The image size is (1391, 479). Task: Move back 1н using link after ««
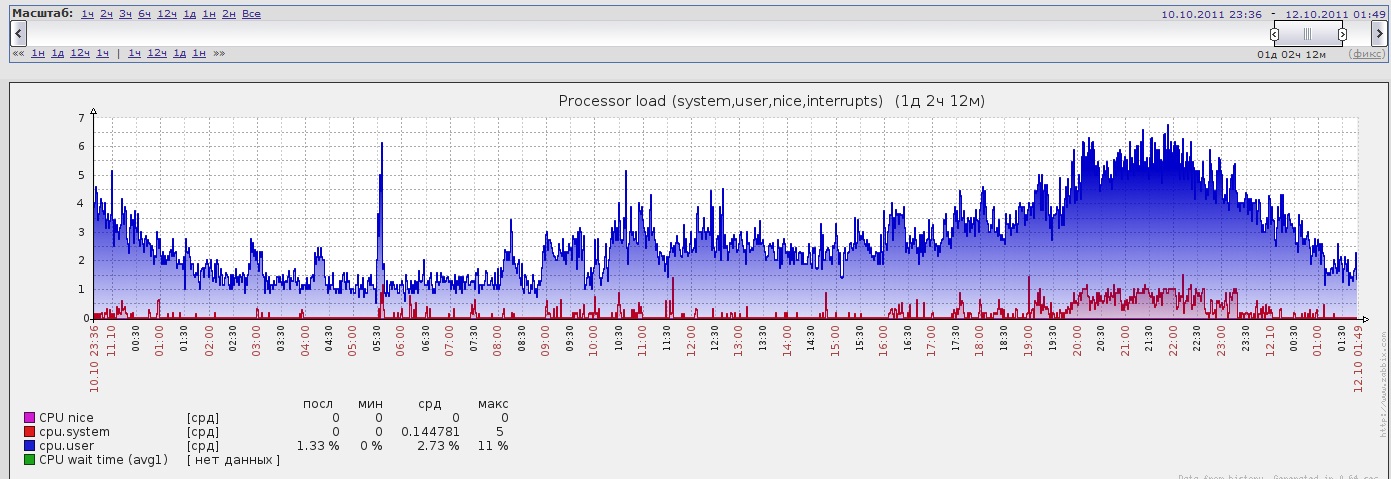point(38,53)
